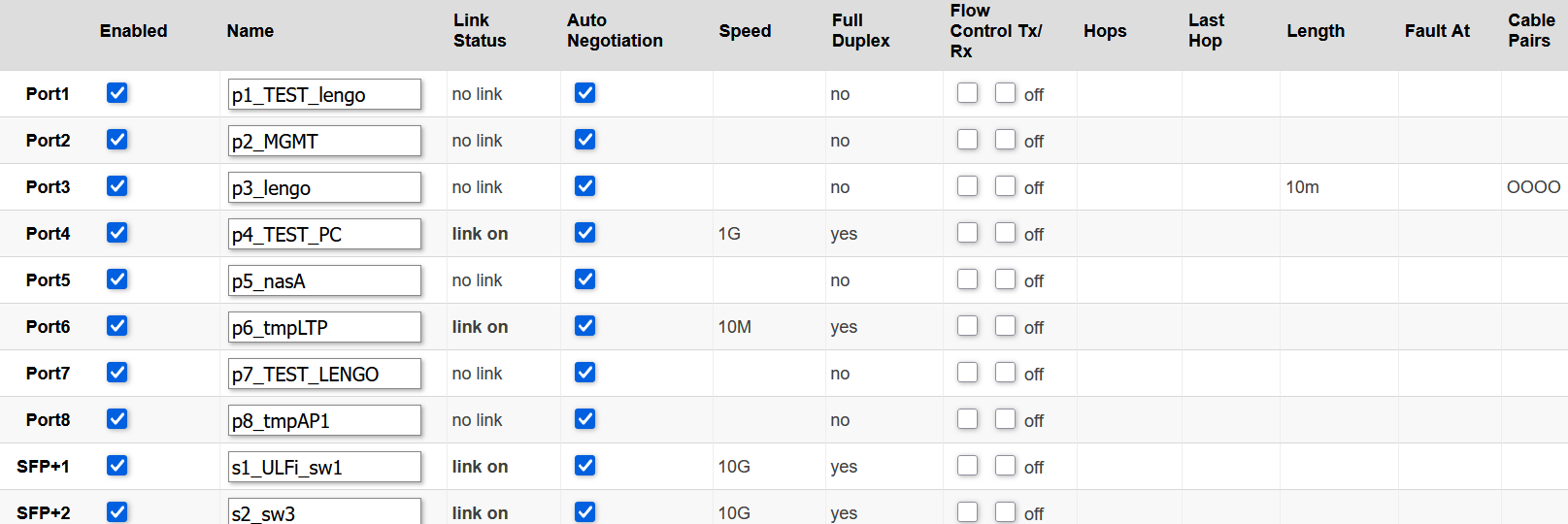Toggle Rx flow control for Port7
Image resolution: width=1568 pixels, height=524 pixels.
[x=1006, y=373]
